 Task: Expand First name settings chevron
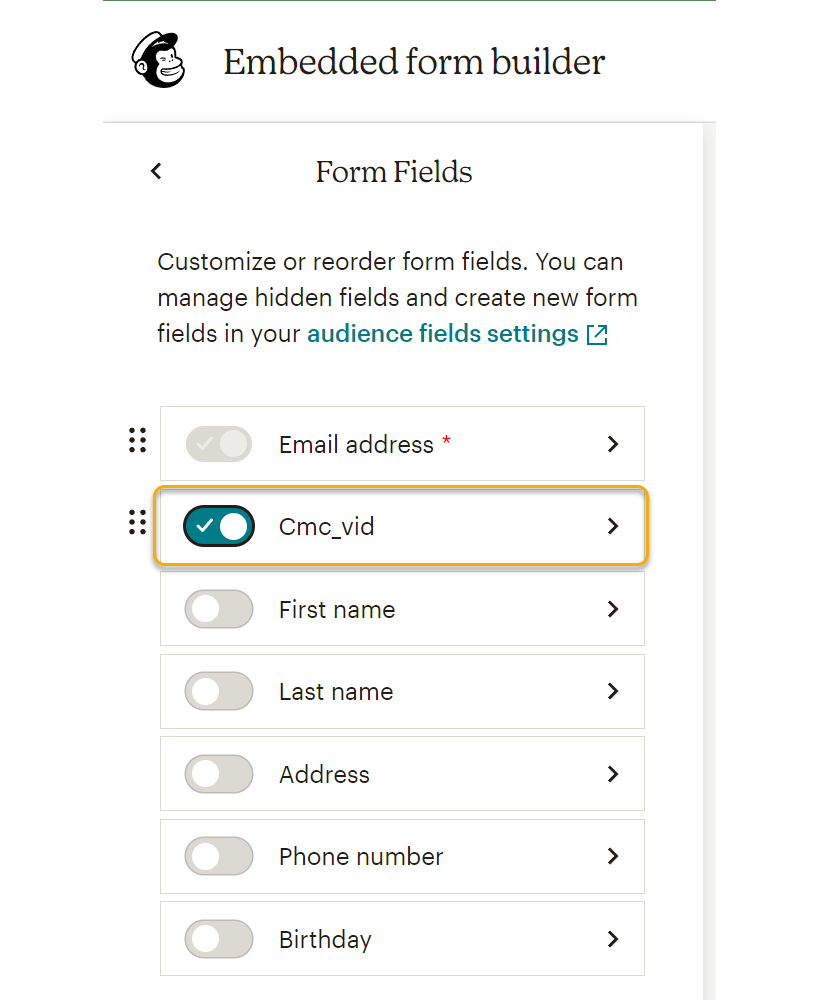click(x=613, y=609)
